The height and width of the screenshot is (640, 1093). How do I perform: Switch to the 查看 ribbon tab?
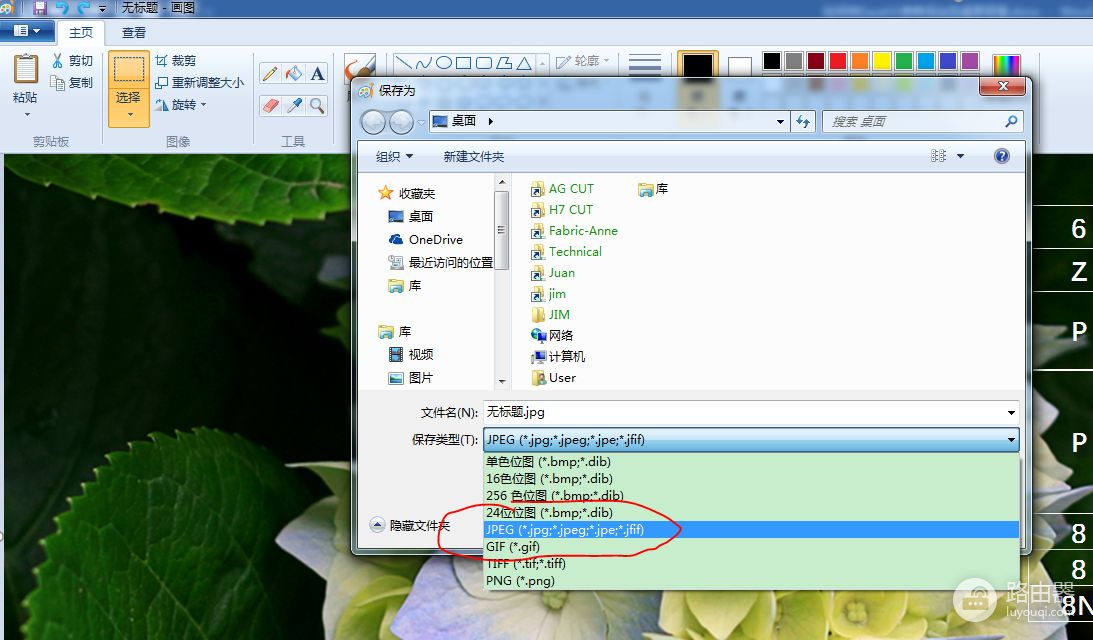click(134, 32)
